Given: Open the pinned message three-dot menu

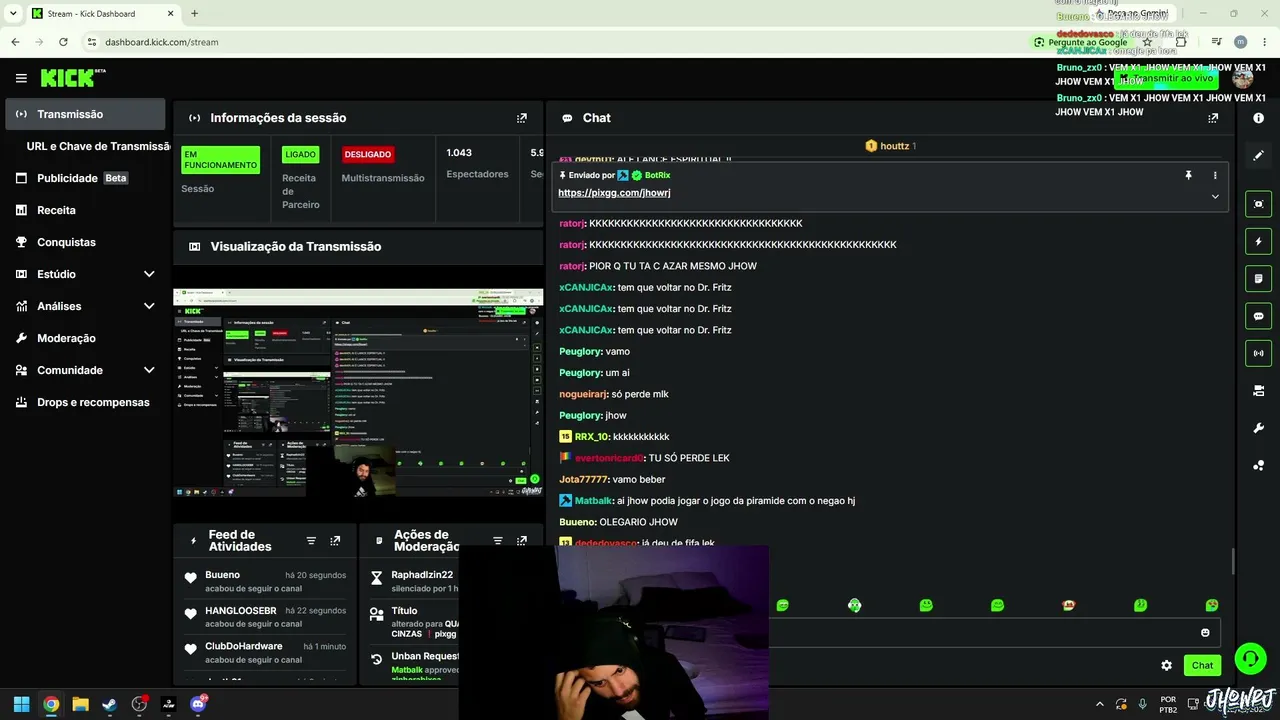Looking at the screenshot, I should (x=1215, y=175).
